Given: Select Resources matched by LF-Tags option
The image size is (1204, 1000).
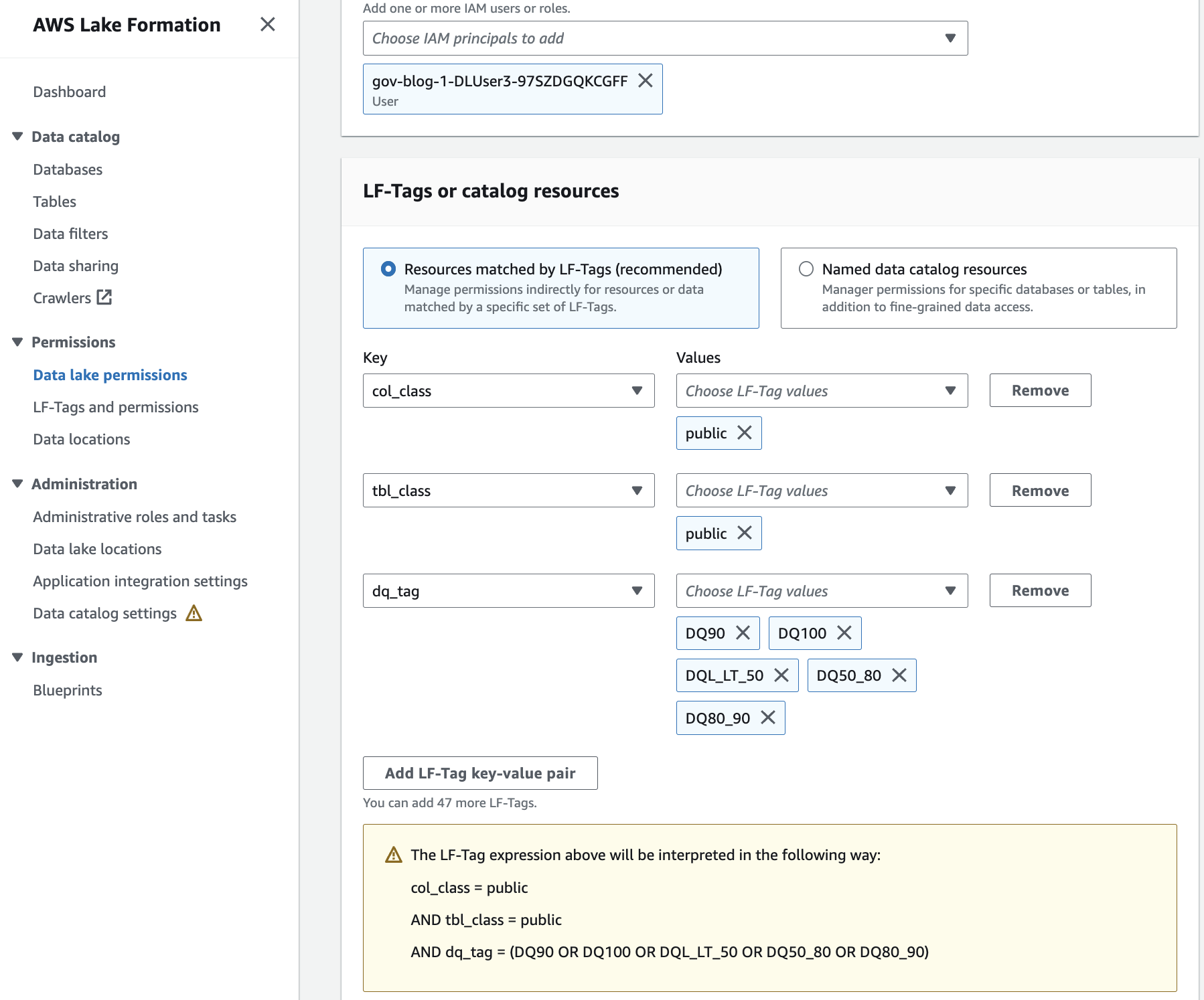Looking at the screenshot, I should point(388,269).
